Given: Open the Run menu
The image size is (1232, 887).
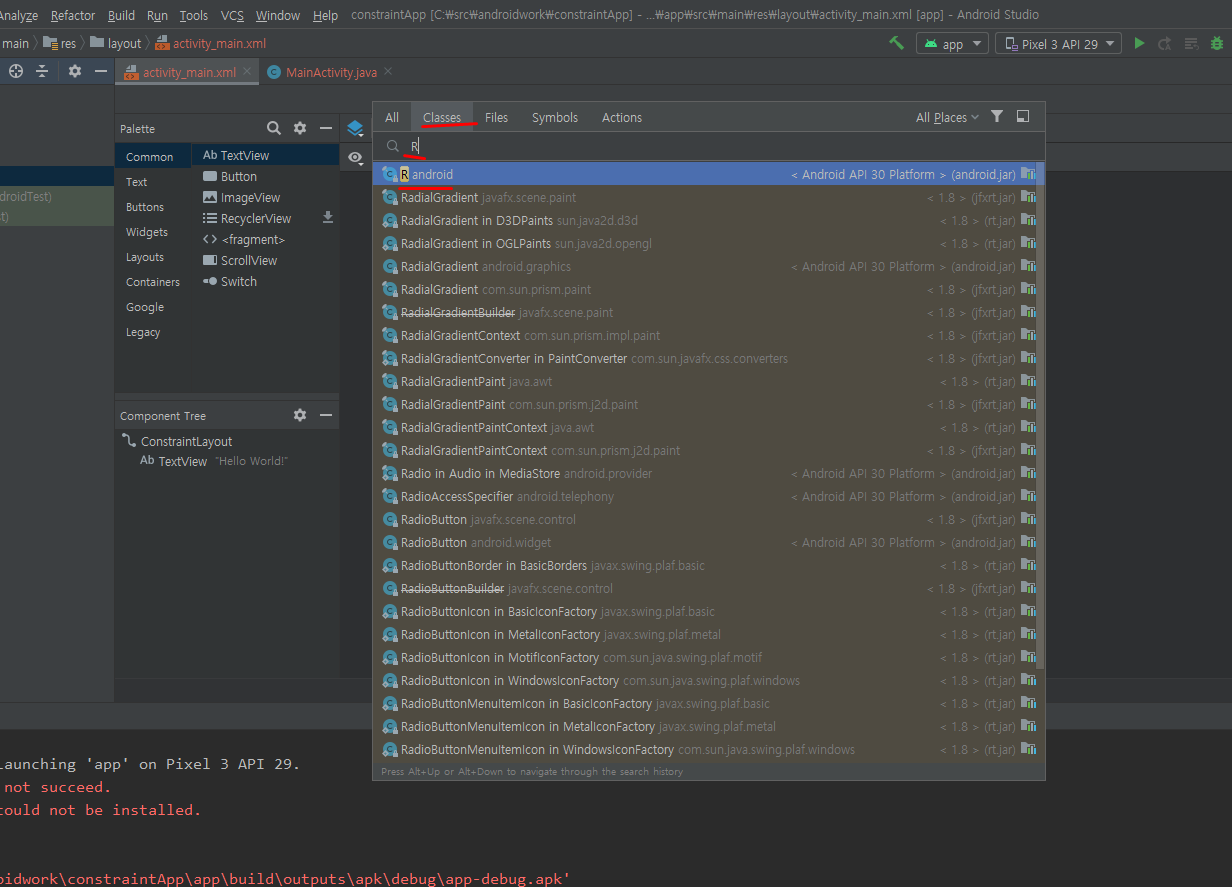Looking at the screenshot, I should [157, 15].
